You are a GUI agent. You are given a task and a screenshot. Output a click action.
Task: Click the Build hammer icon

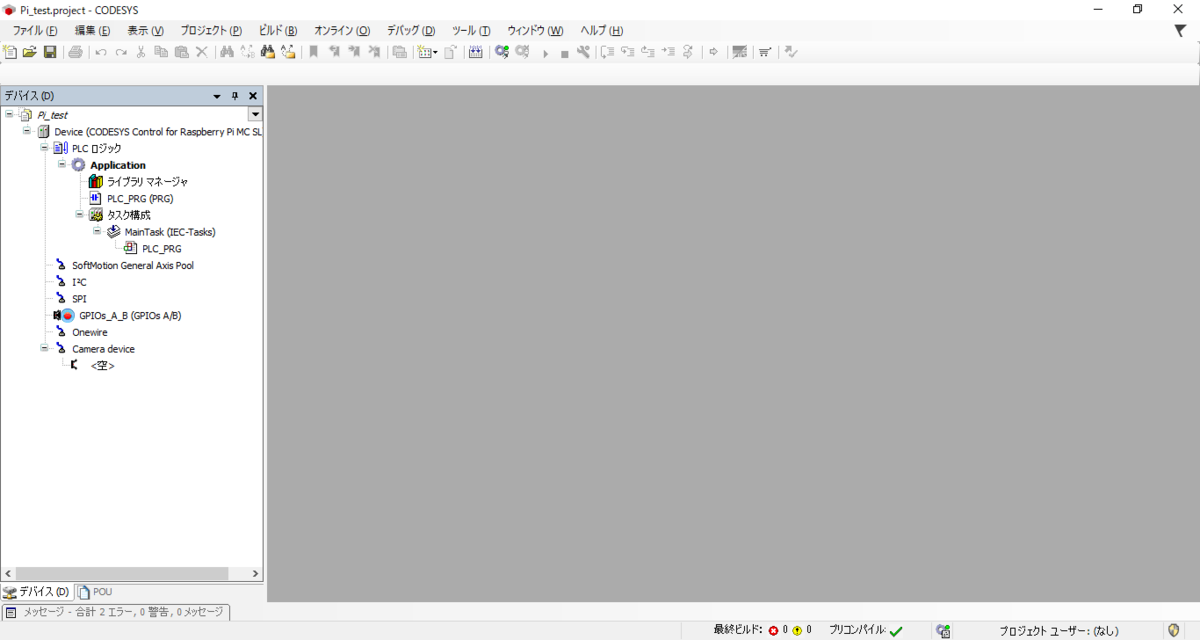(x=475, y=52)
